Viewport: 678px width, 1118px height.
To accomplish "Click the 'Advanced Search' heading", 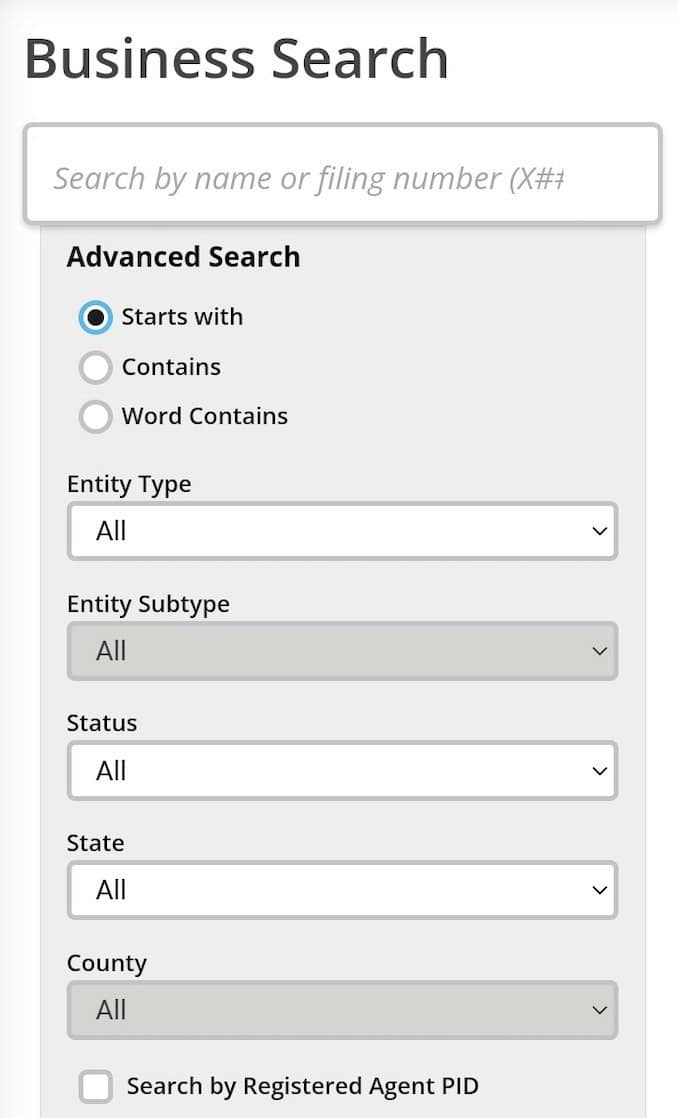I will click(x=183, y=257).
